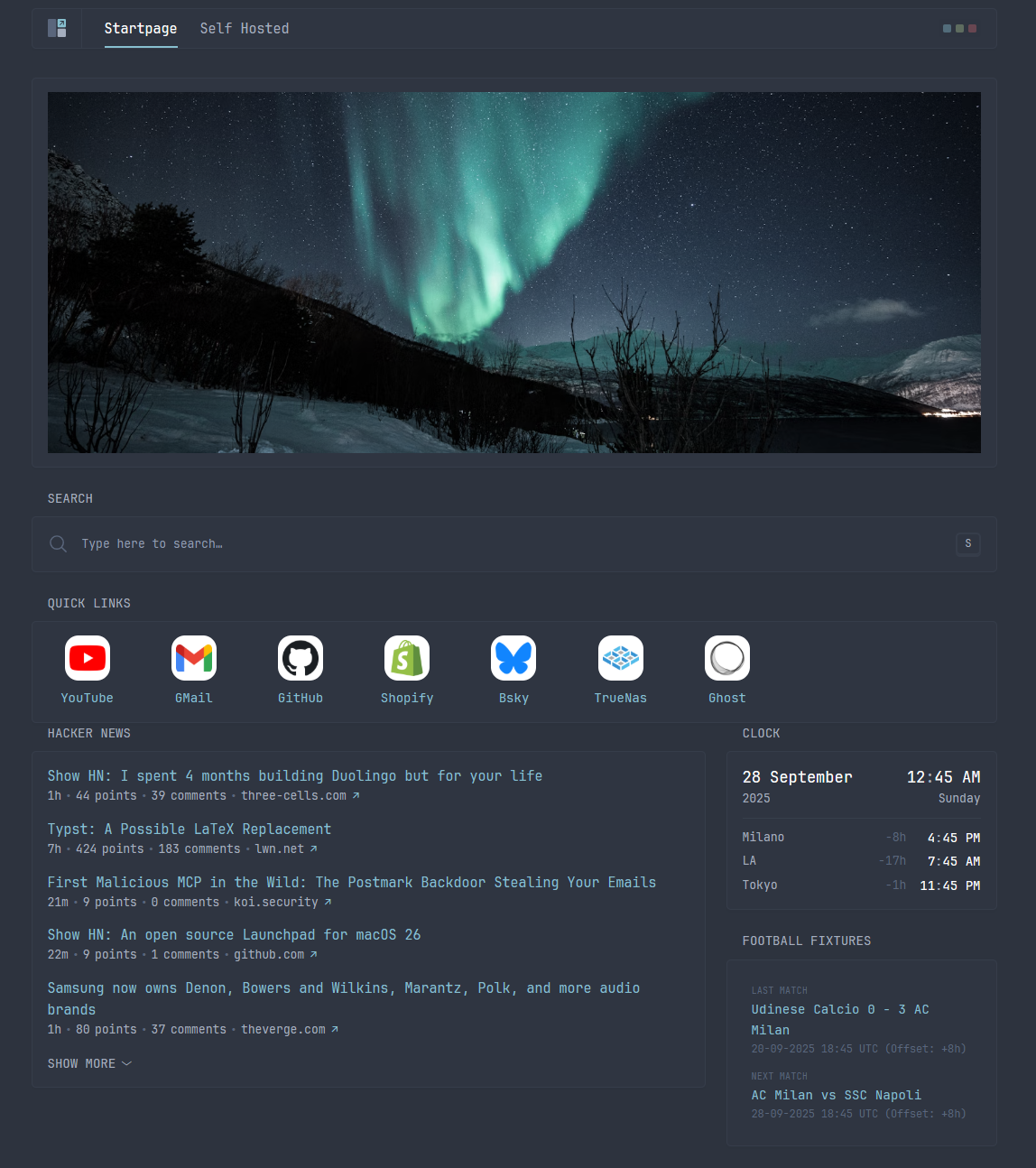Switch to the Self Hosted tab
Screen dimensions: 1036x1168
tap(245, 29)
